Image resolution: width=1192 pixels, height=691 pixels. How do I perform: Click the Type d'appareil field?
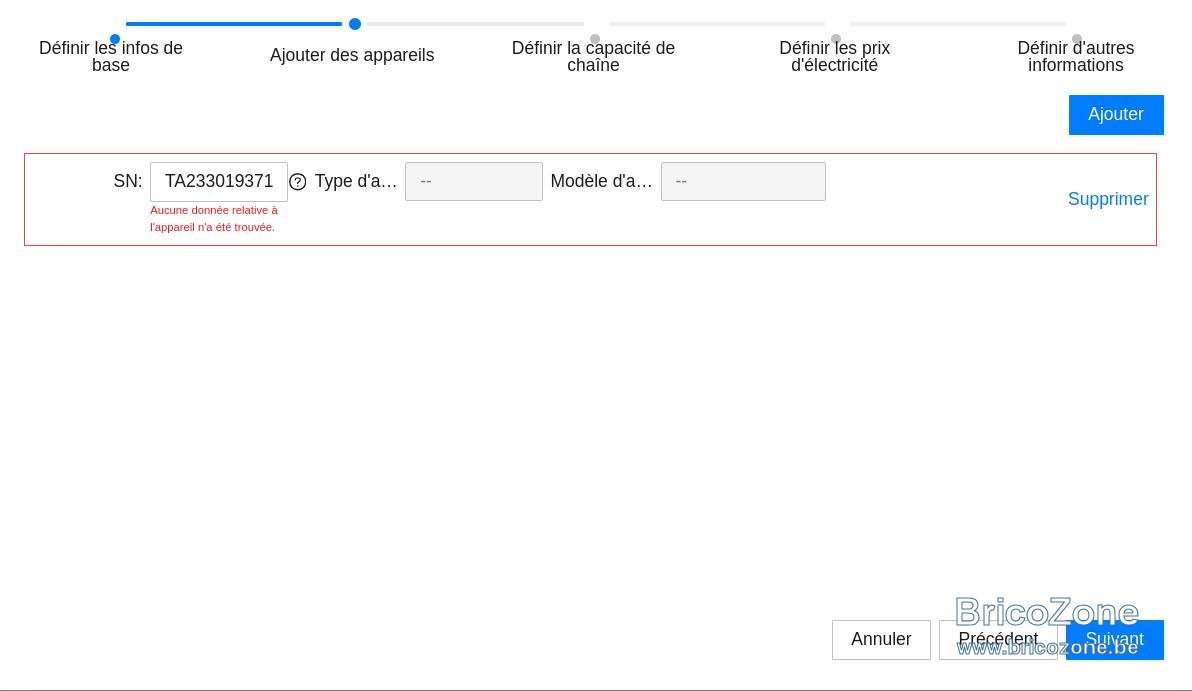pyautogui.click(x=474, y=182)
